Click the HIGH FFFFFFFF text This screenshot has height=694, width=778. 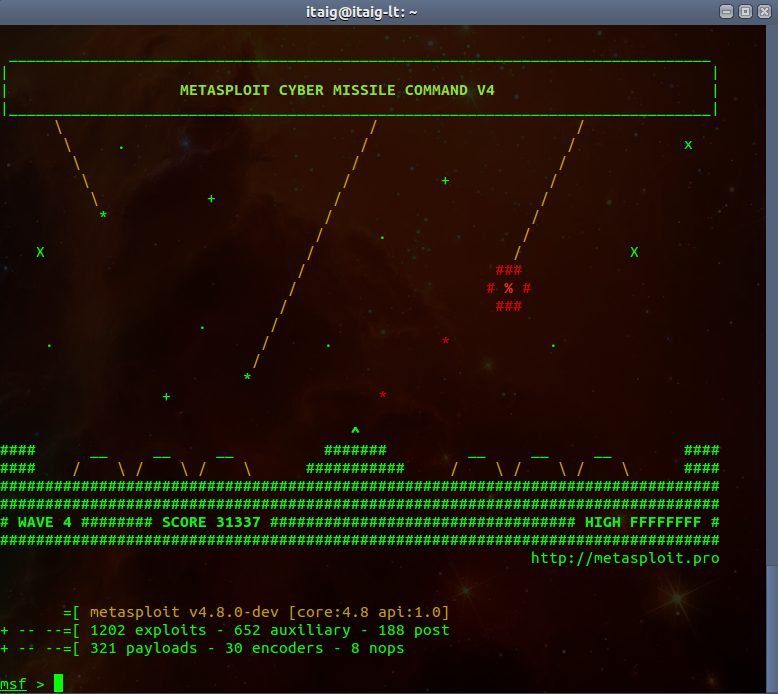[643, 522]
